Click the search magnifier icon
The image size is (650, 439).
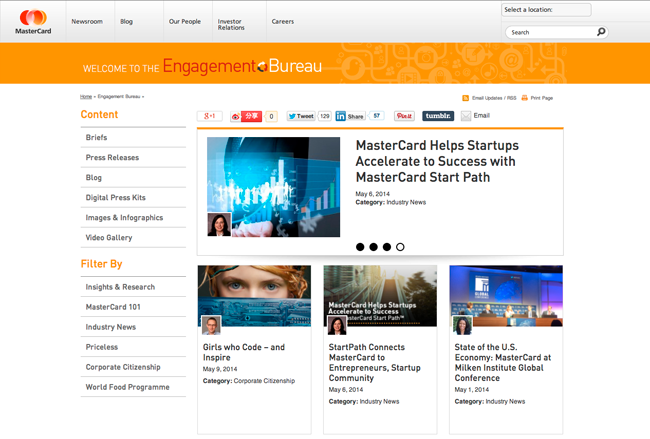click(601, 32)
